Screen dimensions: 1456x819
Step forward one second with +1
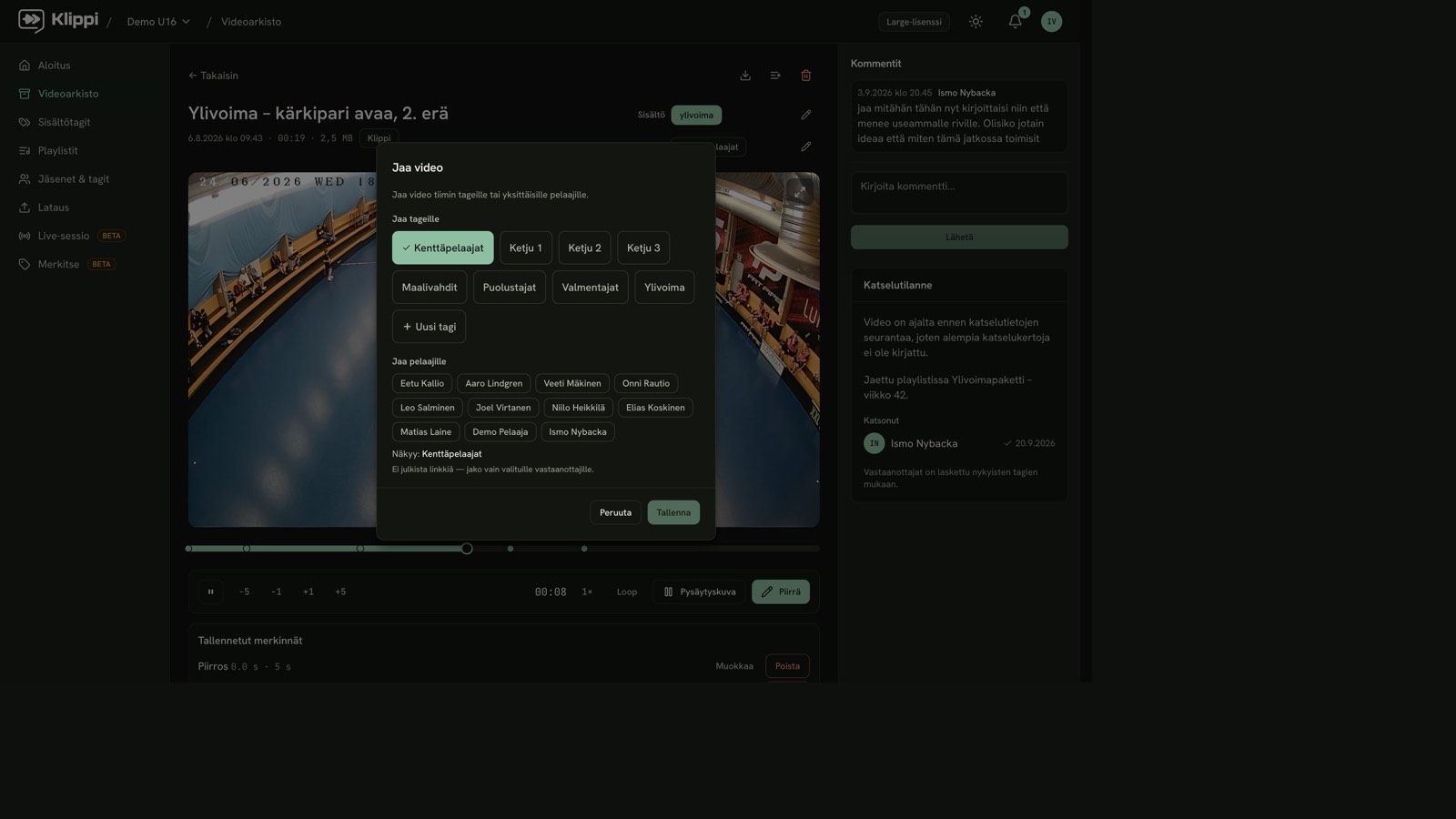coord(308,591)
